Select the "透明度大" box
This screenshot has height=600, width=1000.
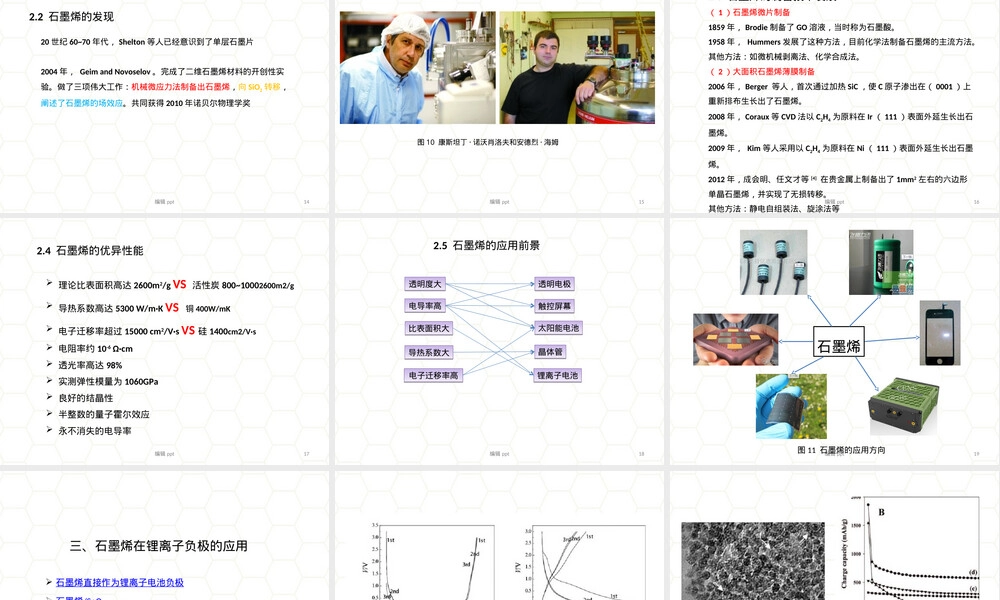tap(425, 284)
